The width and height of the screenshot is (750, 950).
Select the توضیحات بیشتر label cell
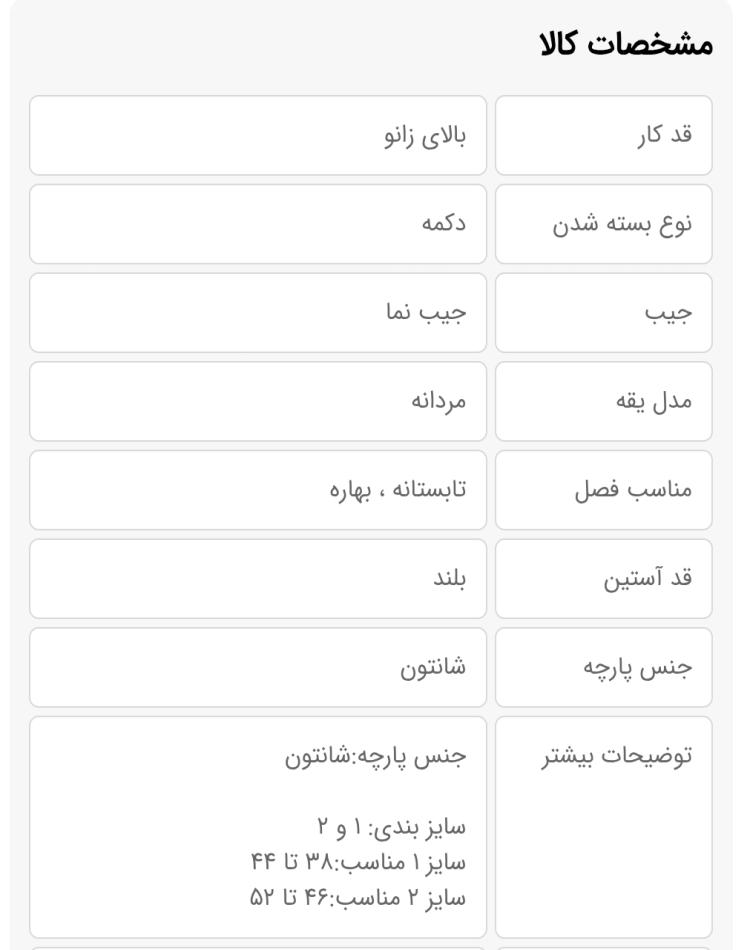tap(603, 827)
